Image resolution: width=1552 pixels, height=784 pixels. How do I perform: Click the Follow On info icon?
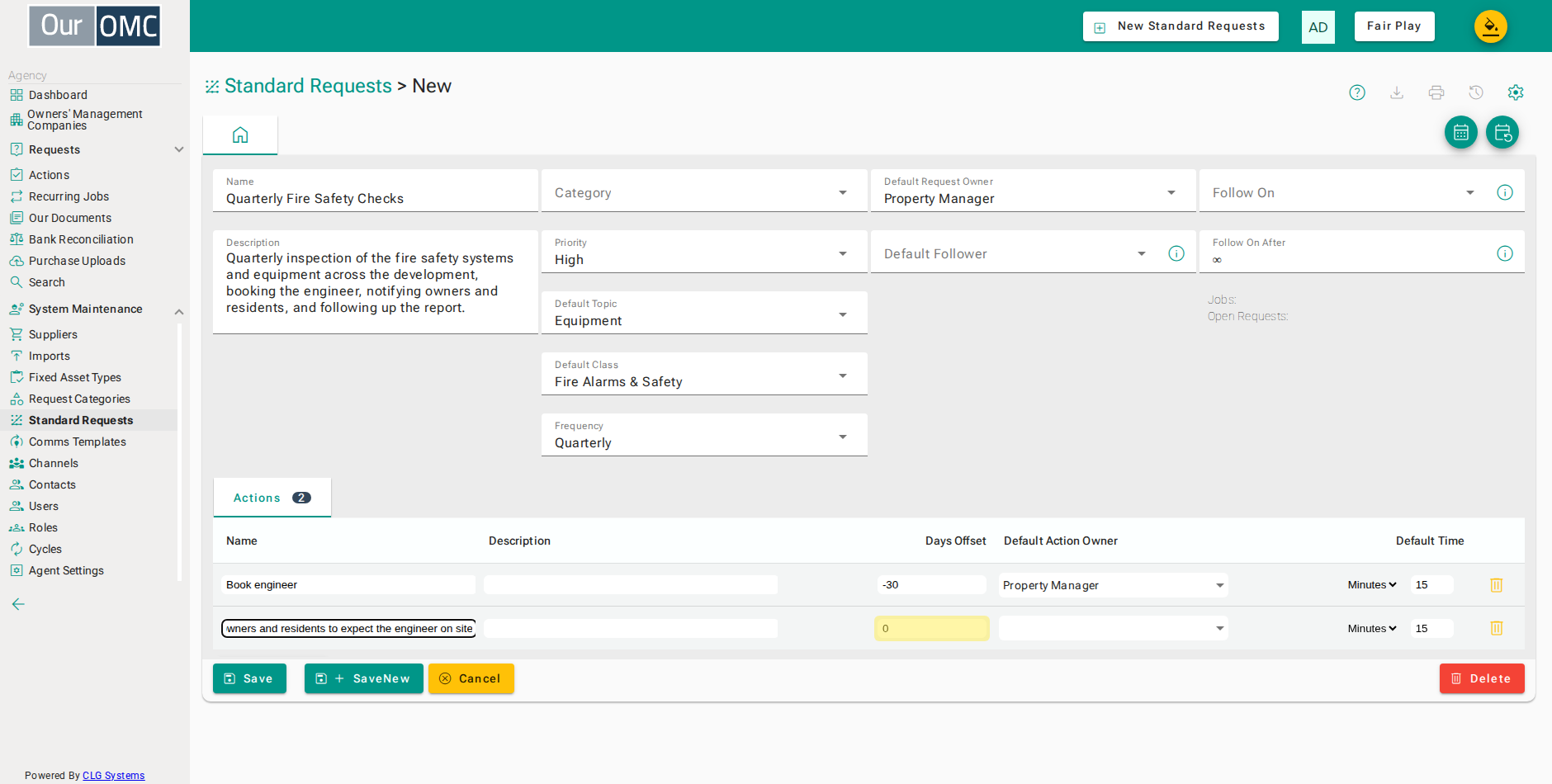1505,192
